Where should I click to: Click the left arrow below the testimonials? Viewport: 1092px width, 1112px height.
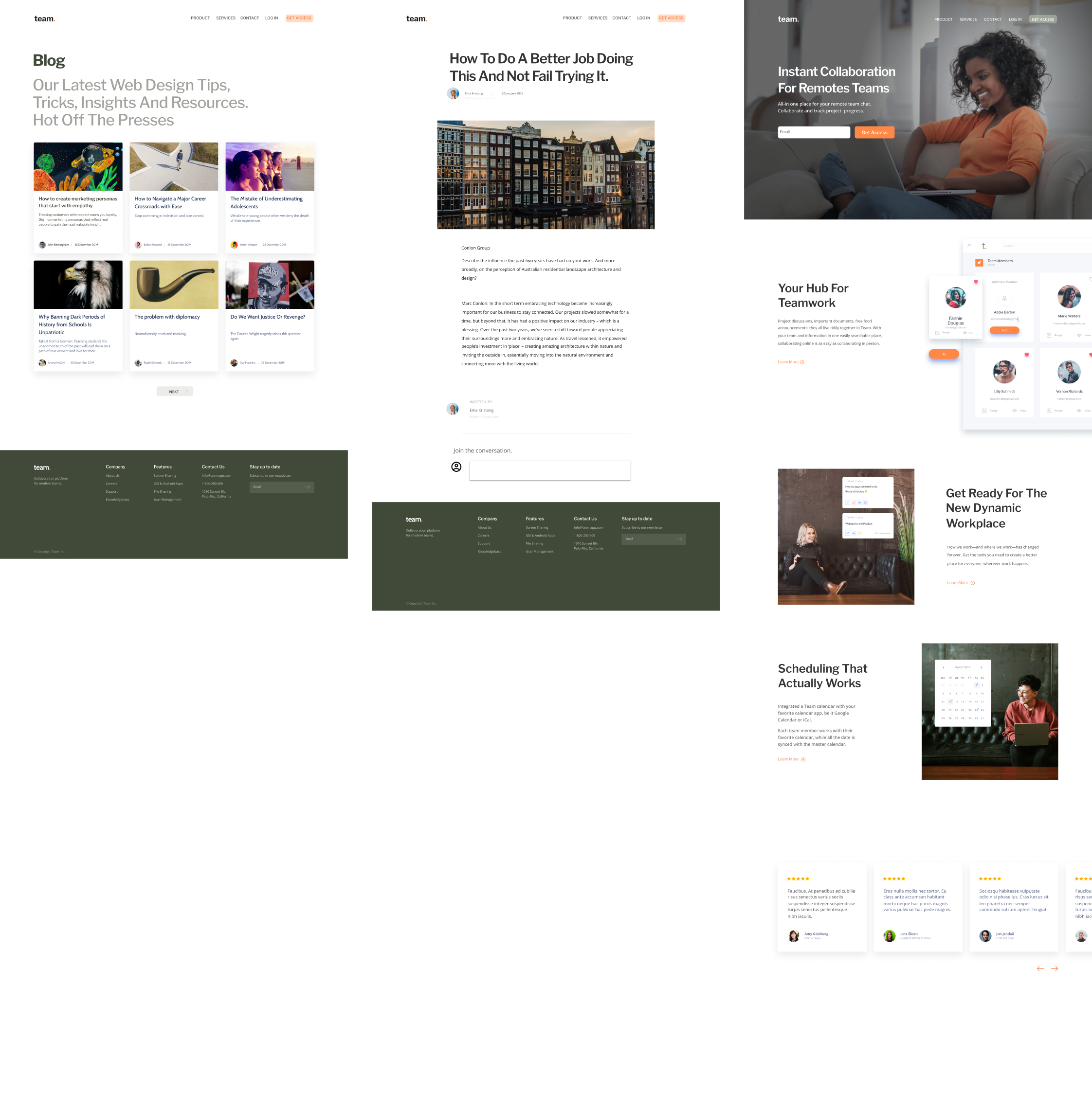(x=1040, y=969)
